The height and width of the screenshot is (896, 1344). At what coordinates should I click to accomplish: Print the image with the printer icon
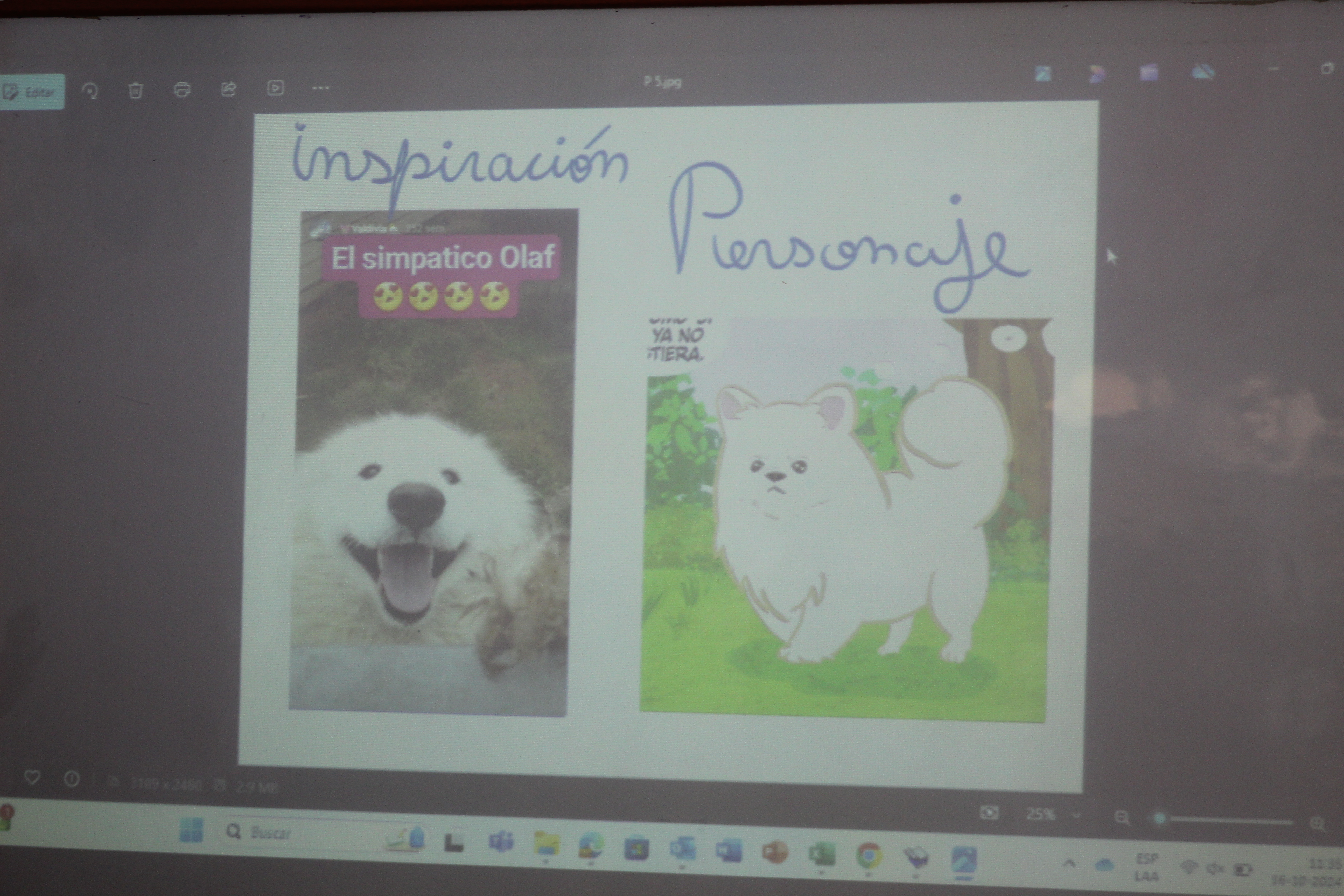tap(182, 90)
